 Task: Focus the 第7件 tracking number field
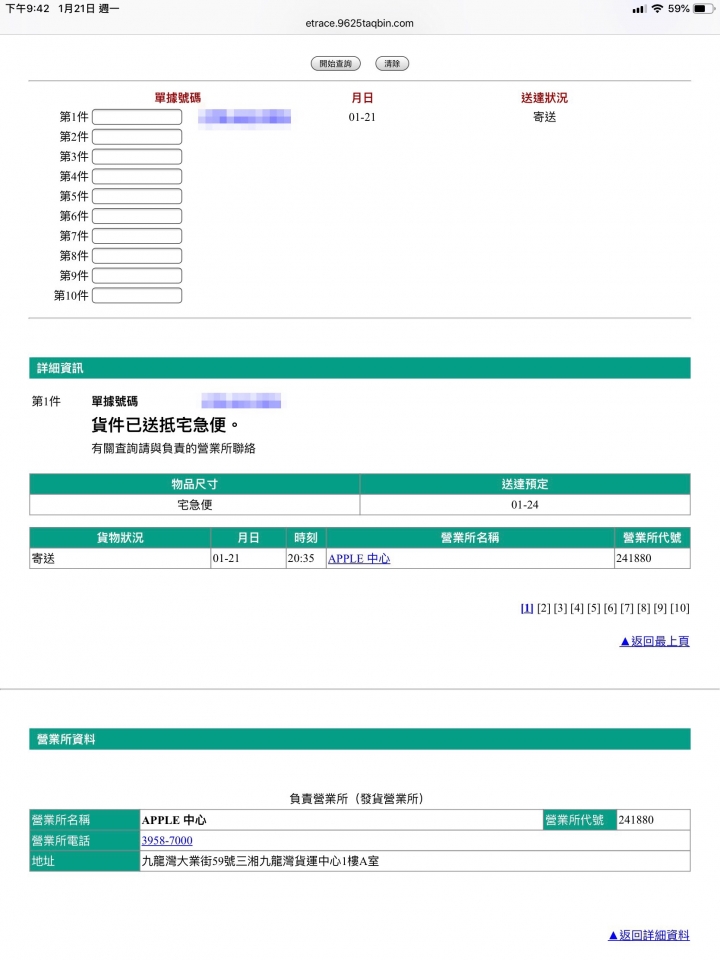coord(137,236)
